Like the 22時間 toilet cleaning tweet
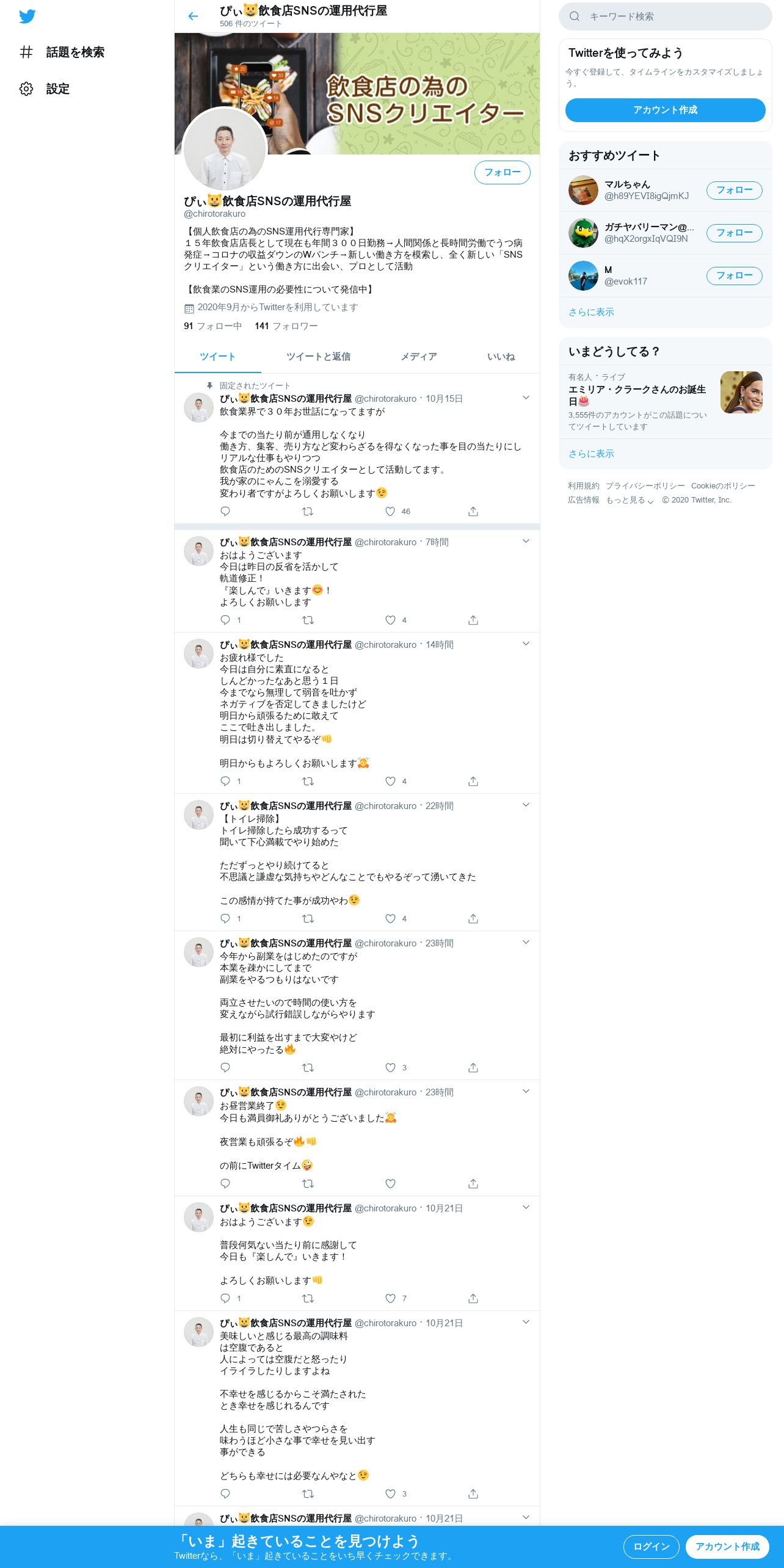Image resolution: width=784 pixels, height=1568 pixels. [391, 919]
